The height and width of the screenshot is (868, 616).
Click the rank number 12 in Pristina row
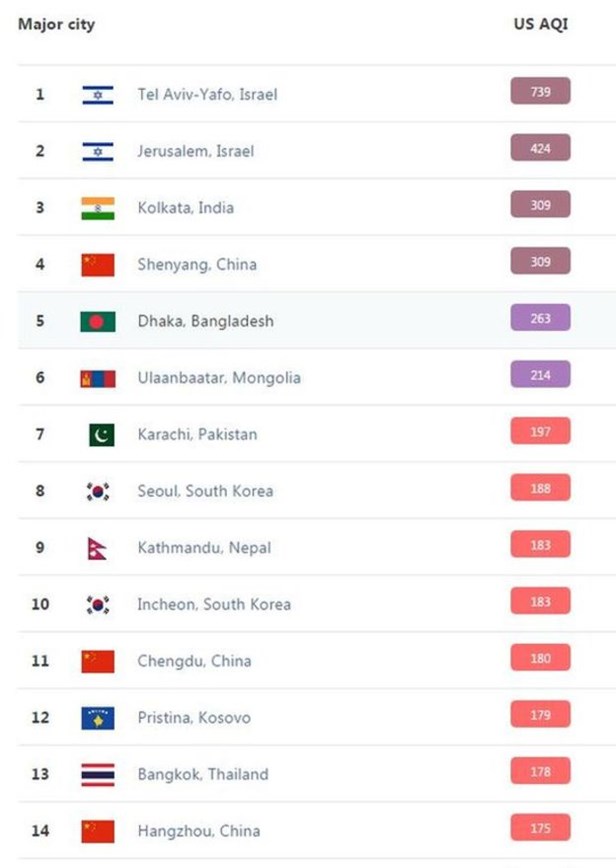[x=40, y=718]
